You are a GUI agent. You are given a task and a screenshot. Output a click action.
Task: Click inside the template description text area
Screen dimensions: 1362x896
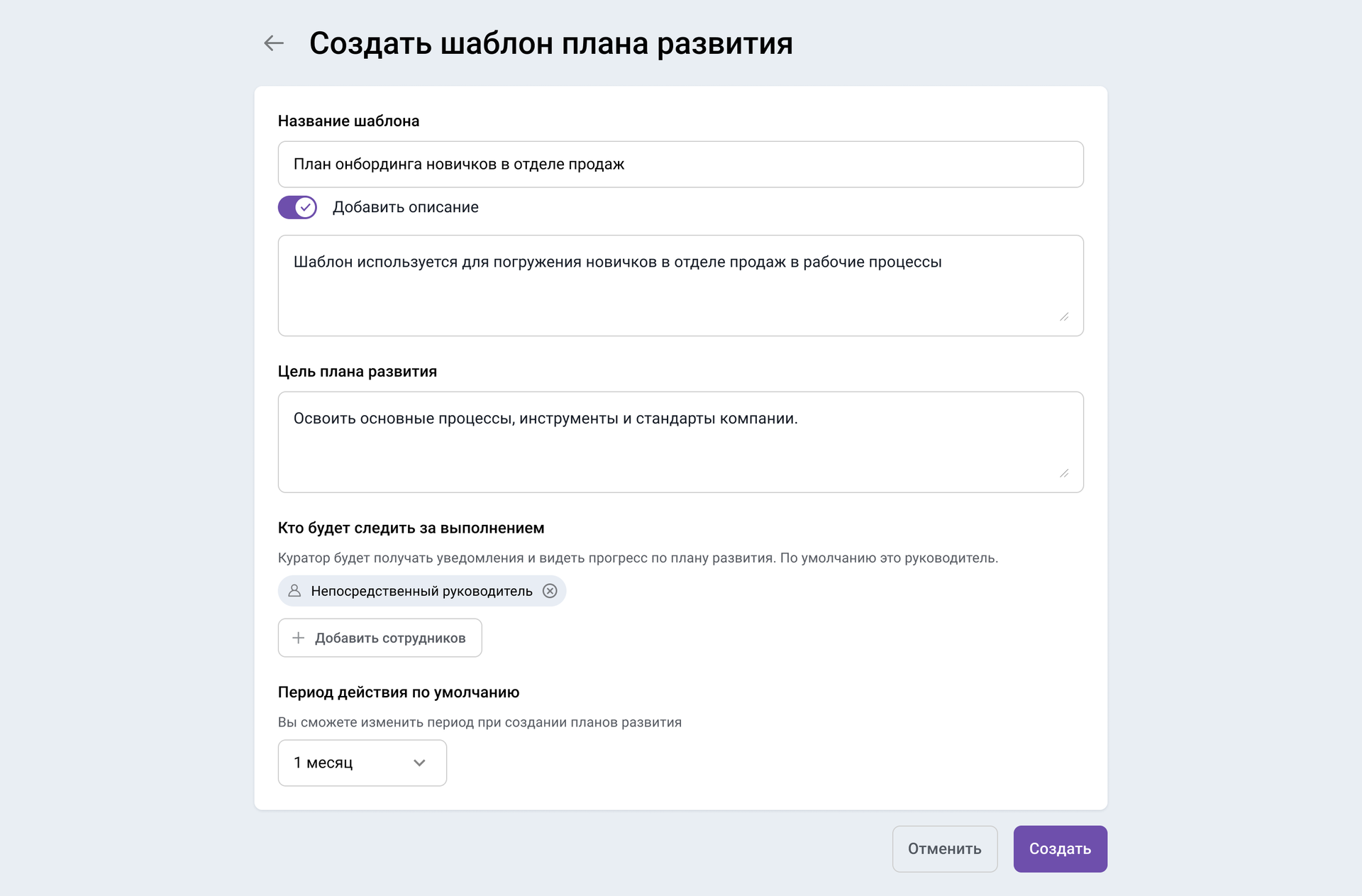[680, 284]
